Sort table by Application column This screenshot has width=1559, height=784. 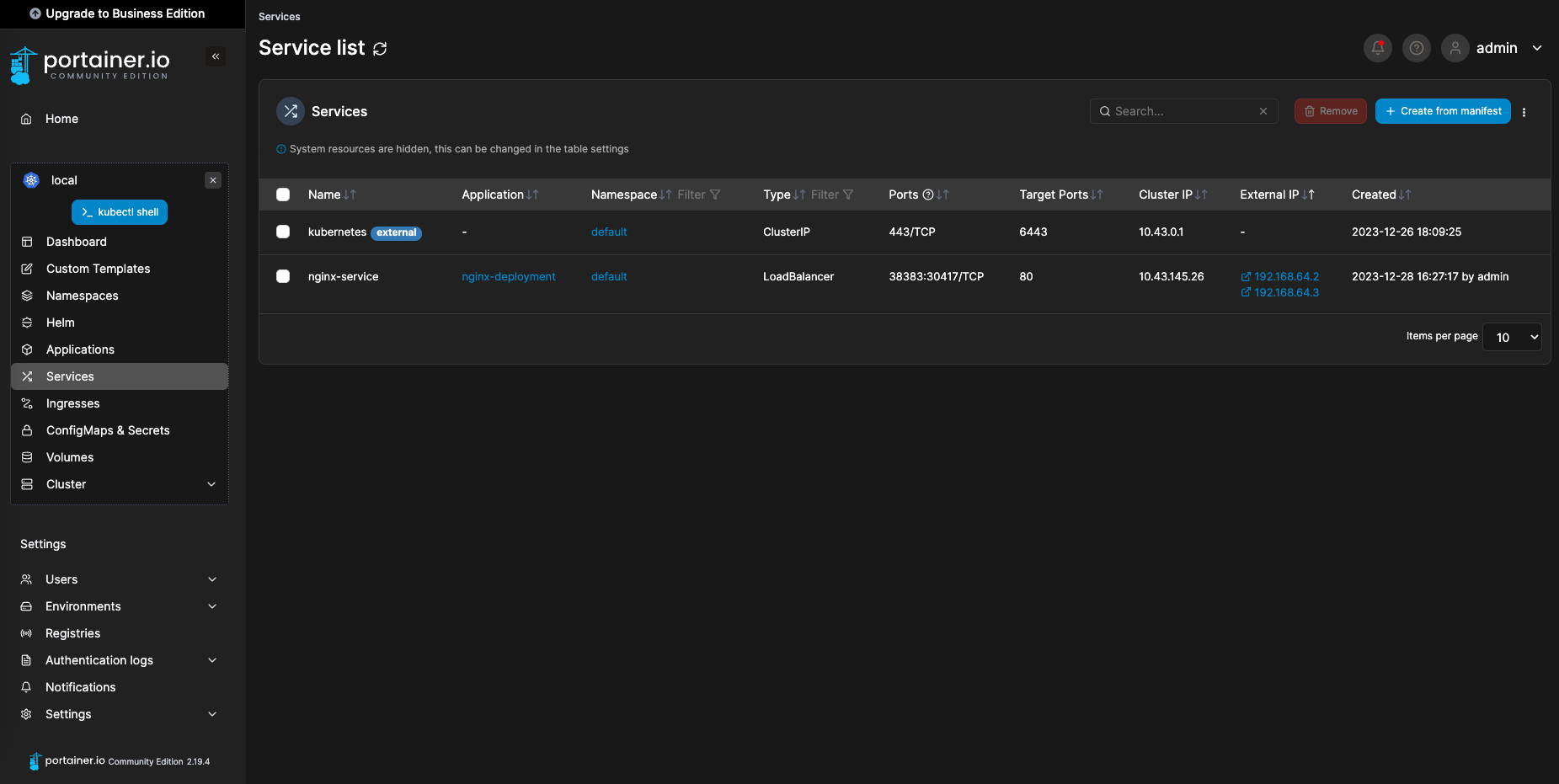(500, 195)
